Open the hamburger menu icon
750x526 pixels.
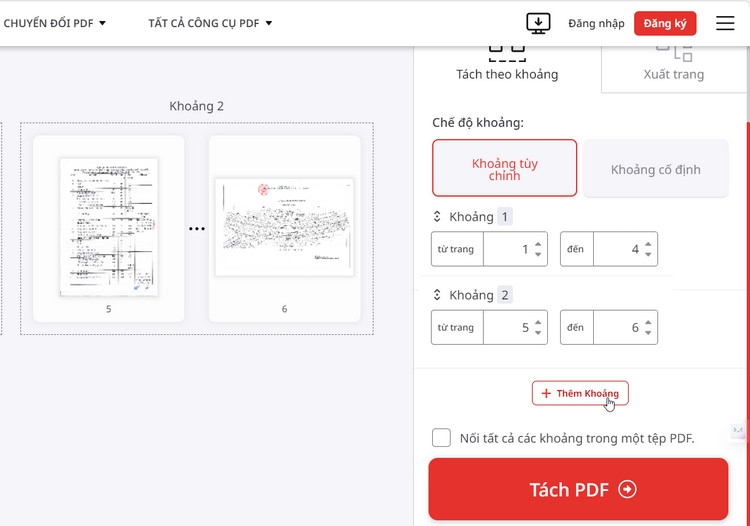pyautogui.click(x=725, y=23)
